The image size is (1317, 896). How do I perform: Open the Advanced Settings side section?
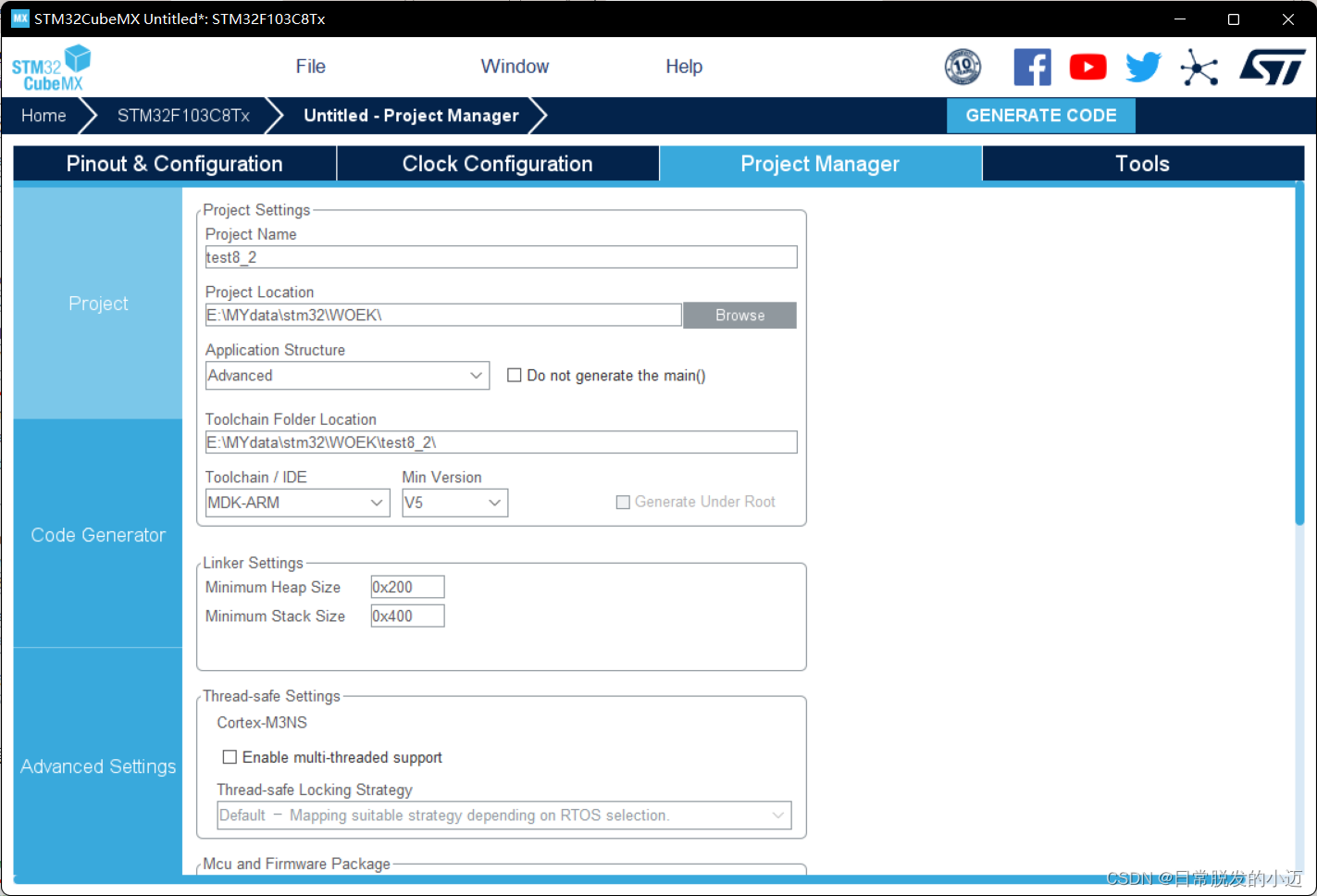[98, 766]
